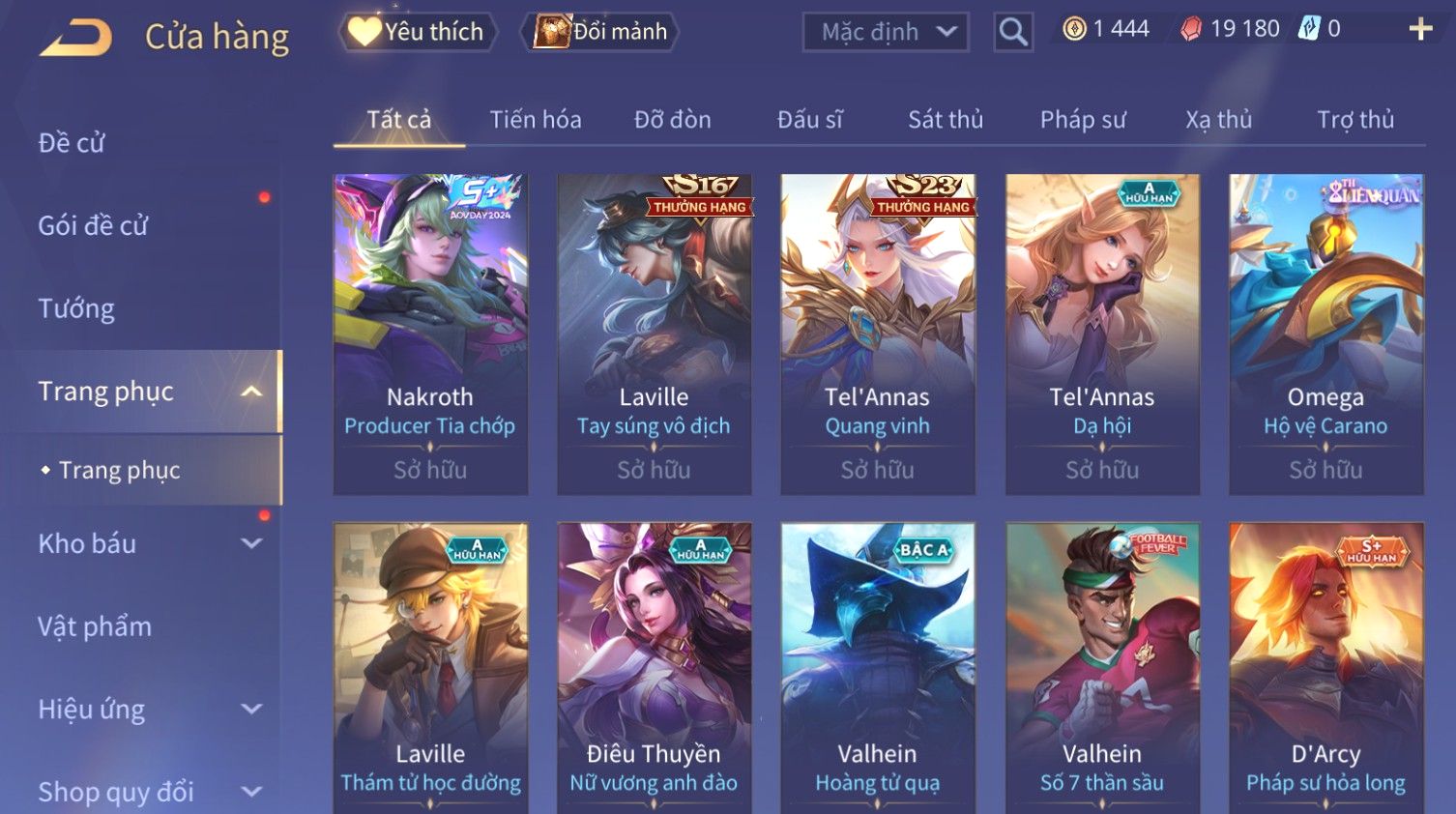Tap the blue voucher currency icon
The image size is (1456, 814).
(1309, 29)
